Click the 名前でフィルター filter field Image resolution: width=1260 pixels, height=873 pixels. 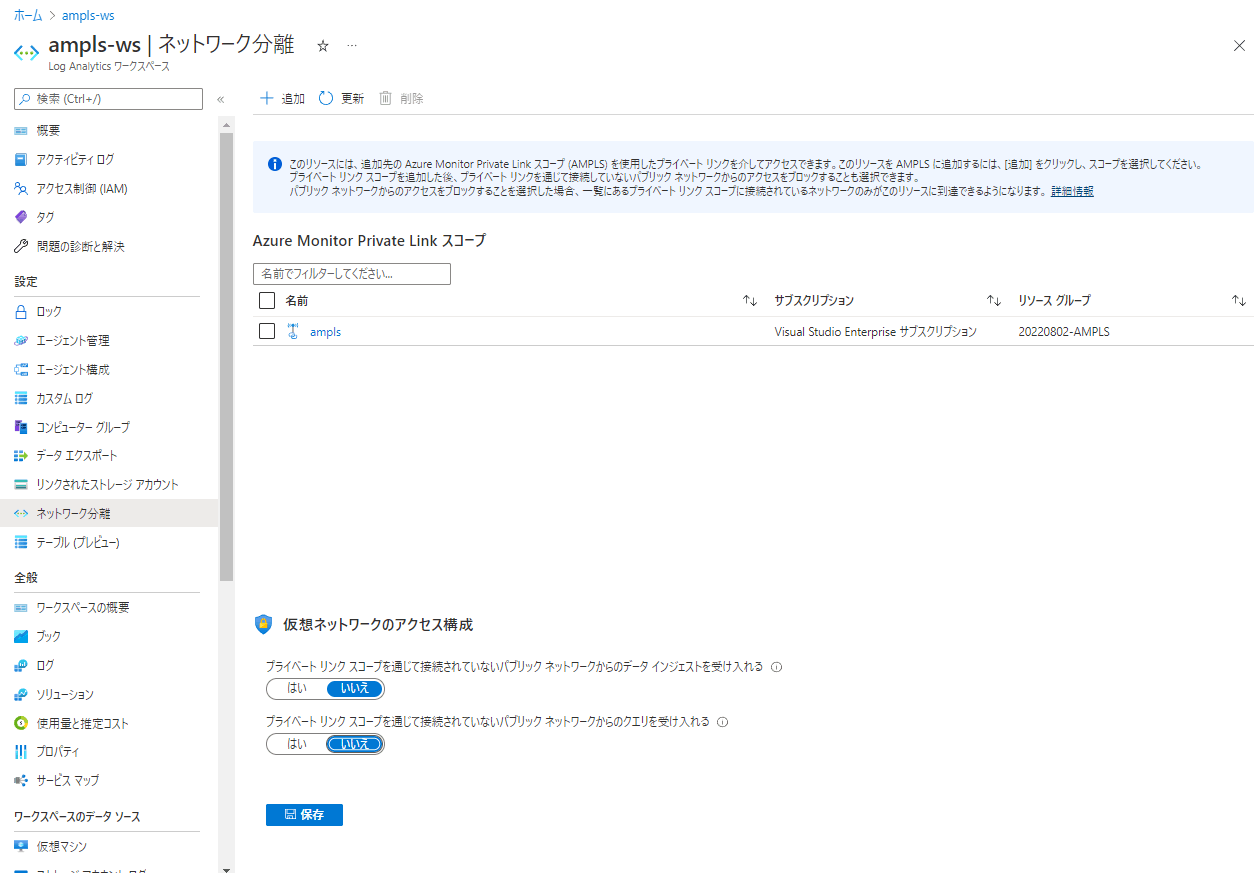(352, 274)
